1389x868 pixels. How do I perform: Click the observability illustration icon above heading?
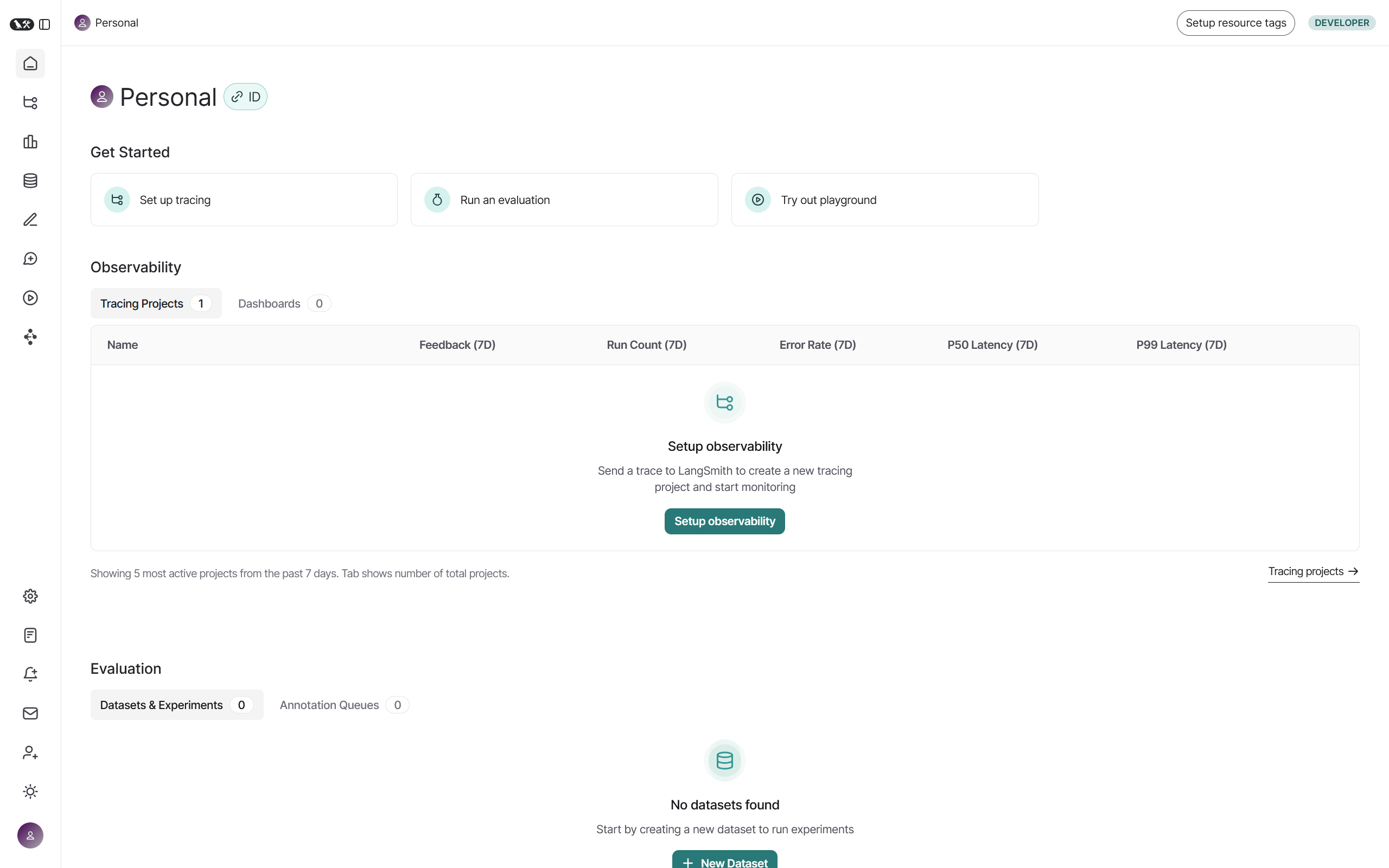click(x=725, y=403)
